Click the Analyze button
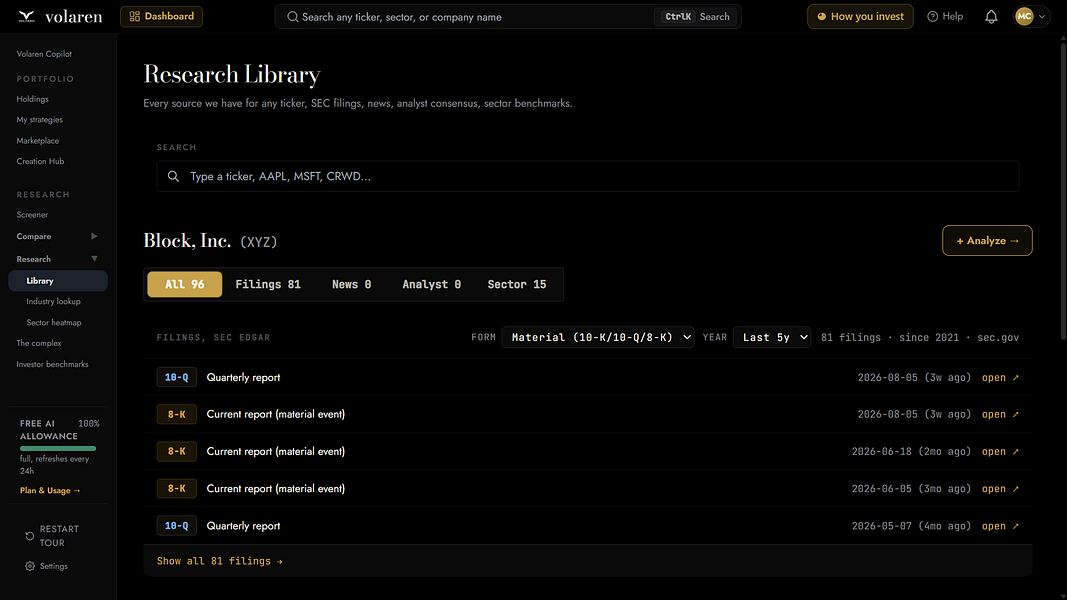Image resolution: width=1067 pixels, height=600 pixels. click(x=987, y=241)
